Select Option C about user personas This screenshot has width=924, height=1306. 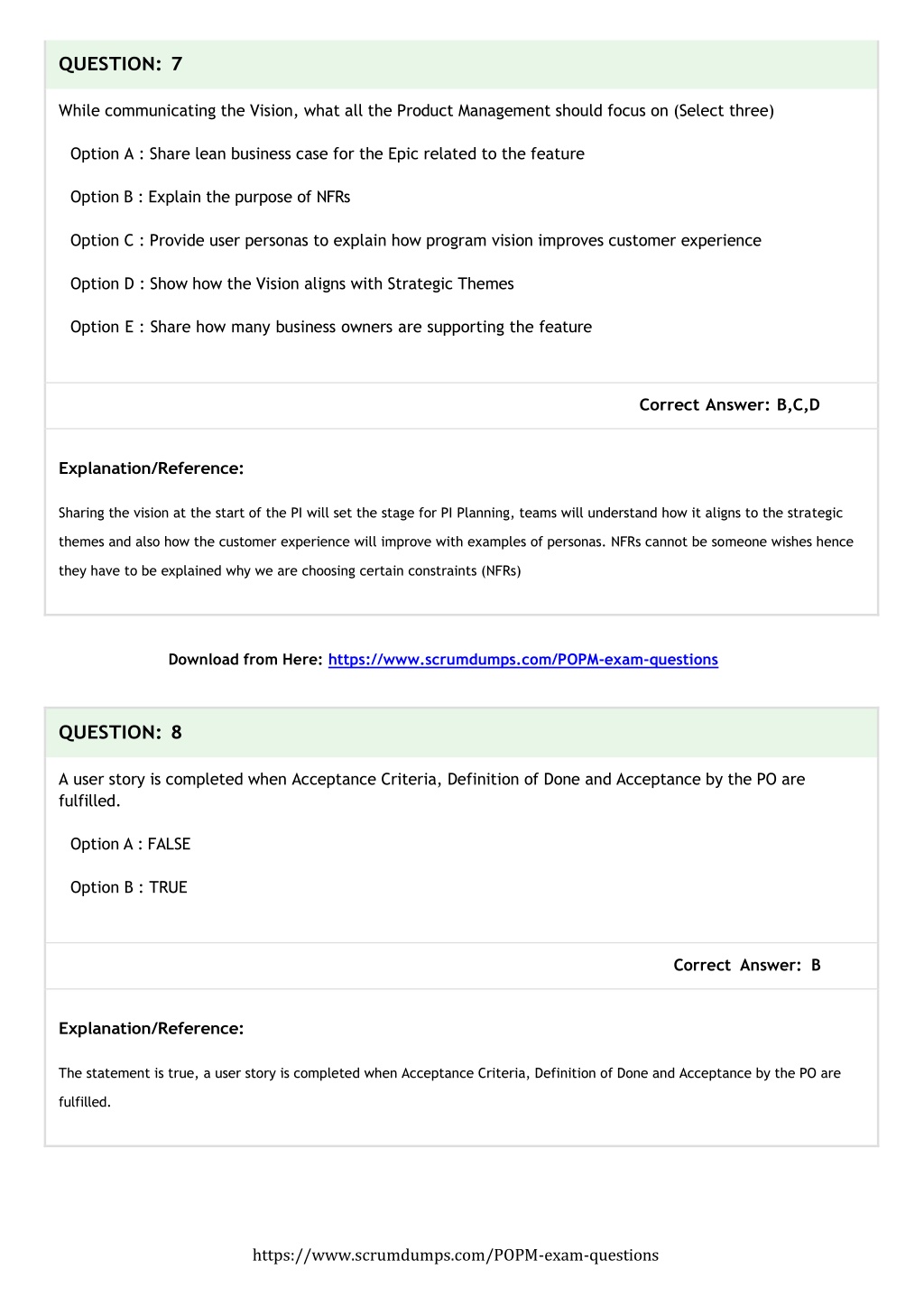point(416,241)
